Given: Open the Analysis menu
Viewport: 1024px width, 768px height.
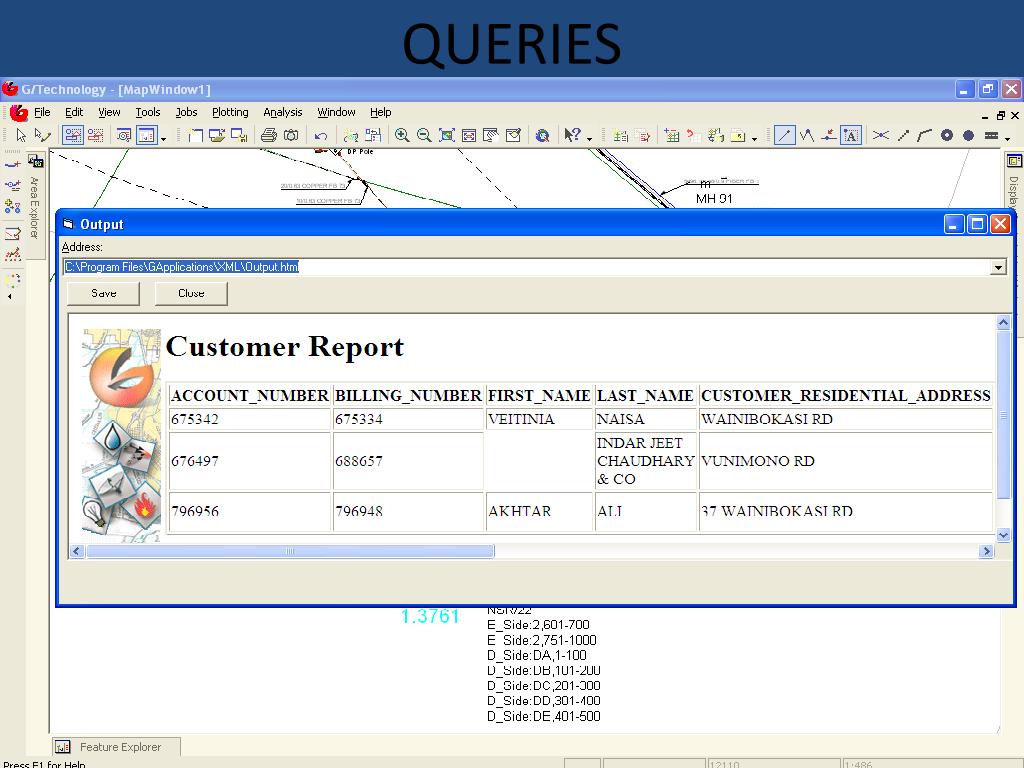Looking at the screenshot, I should coord(282,112).
